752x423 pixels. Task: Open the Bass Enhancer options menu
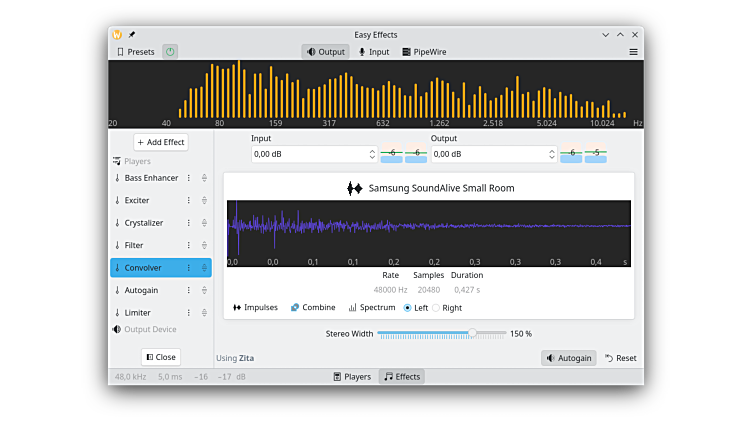pos(188,178)
